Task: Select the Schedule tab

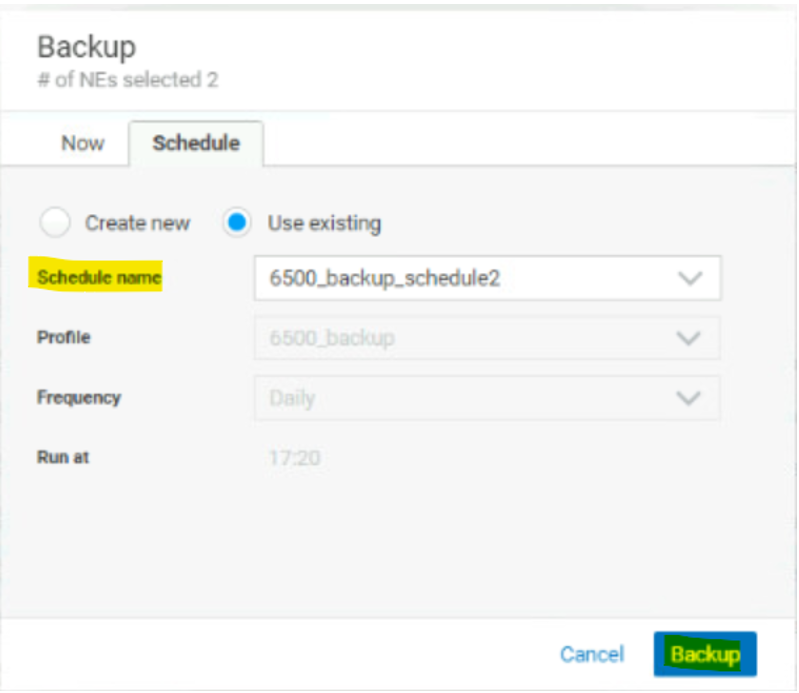Action: pos(196,143)
